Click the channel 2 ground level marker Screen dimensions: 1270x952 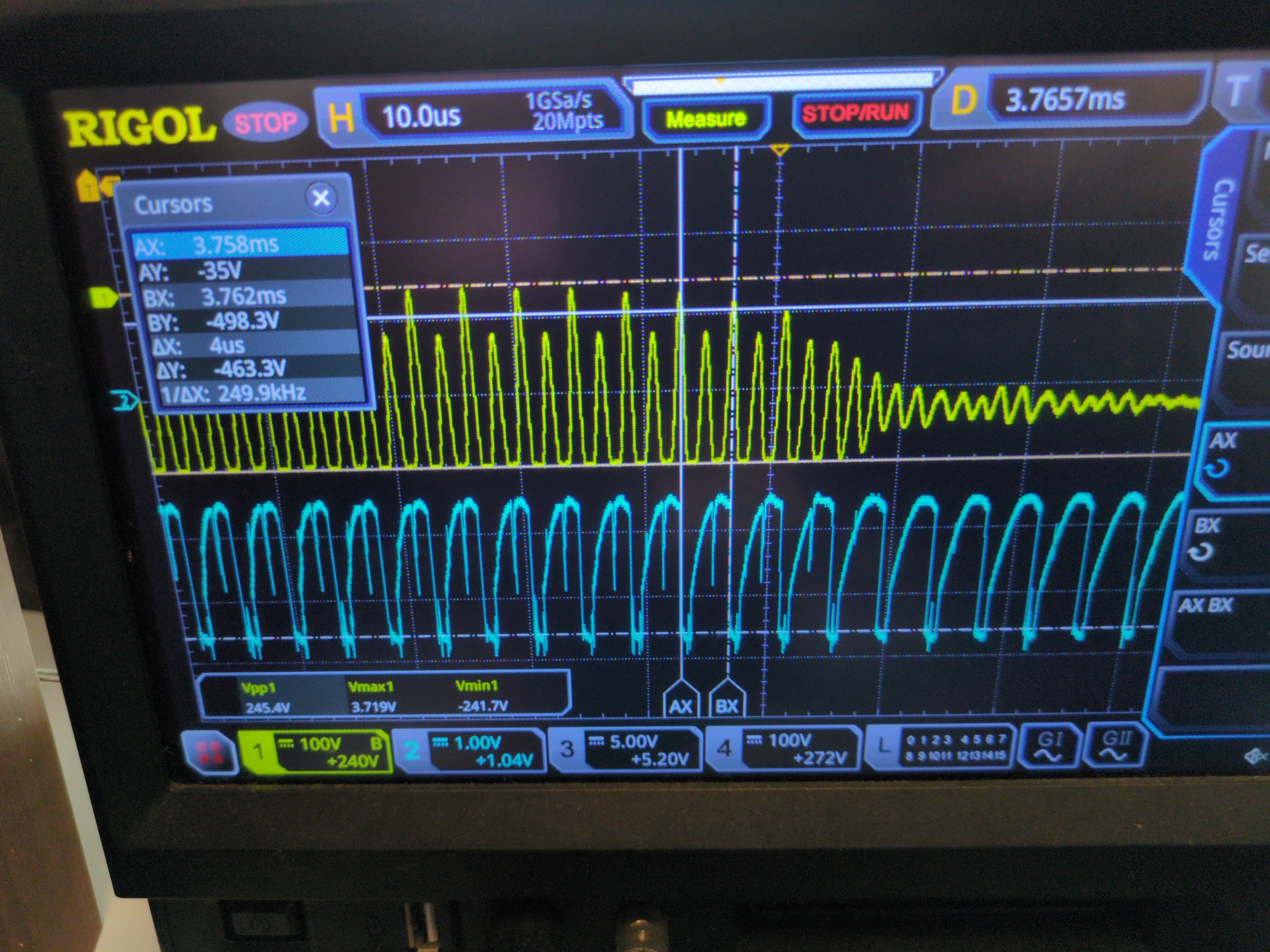tap(124, 400)
